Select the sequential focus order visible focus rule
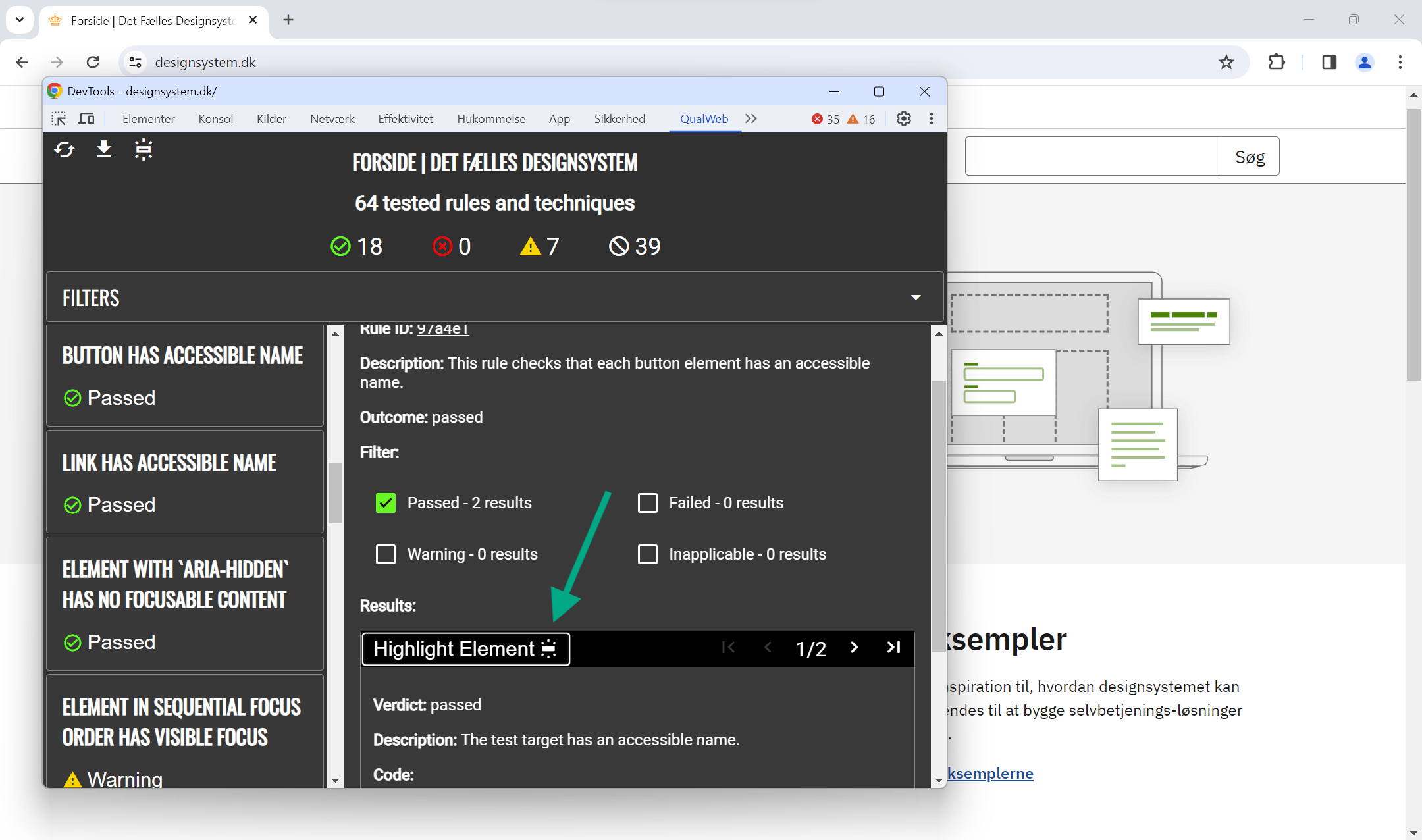Screen dimensions: 1422x840 tap(185, 731)
